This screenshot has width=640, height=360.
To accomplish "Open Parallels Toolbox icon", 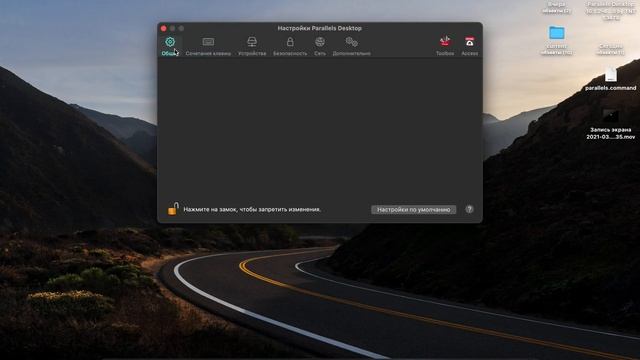I will click(445, 46).
